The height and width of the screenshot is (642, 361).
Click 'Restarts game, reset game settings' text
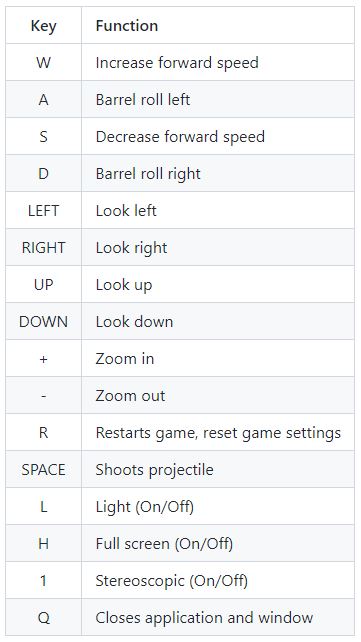tap(218, 433)
